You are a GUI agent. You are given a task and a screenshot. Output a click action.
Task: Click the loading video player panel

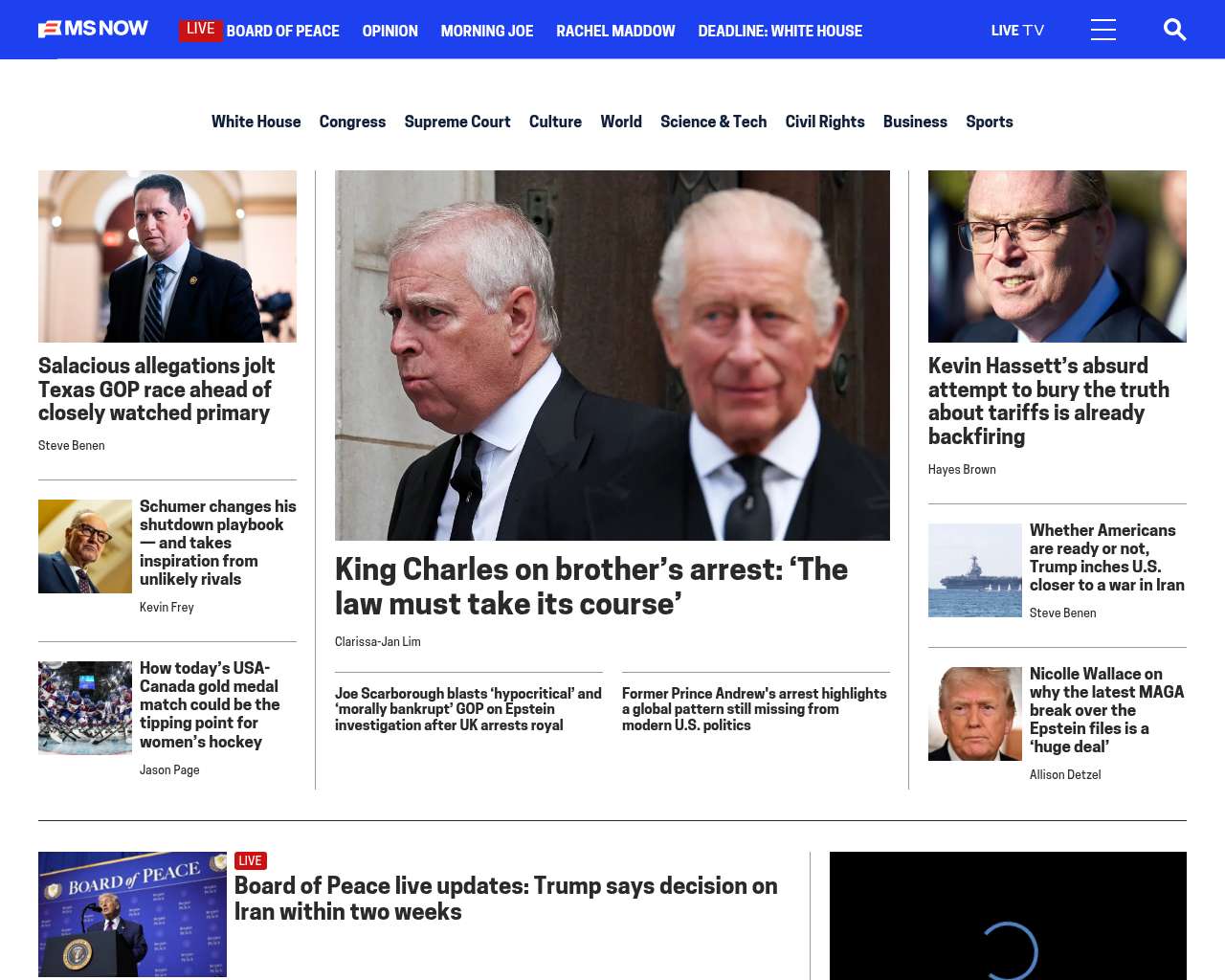click(1008, 916)
